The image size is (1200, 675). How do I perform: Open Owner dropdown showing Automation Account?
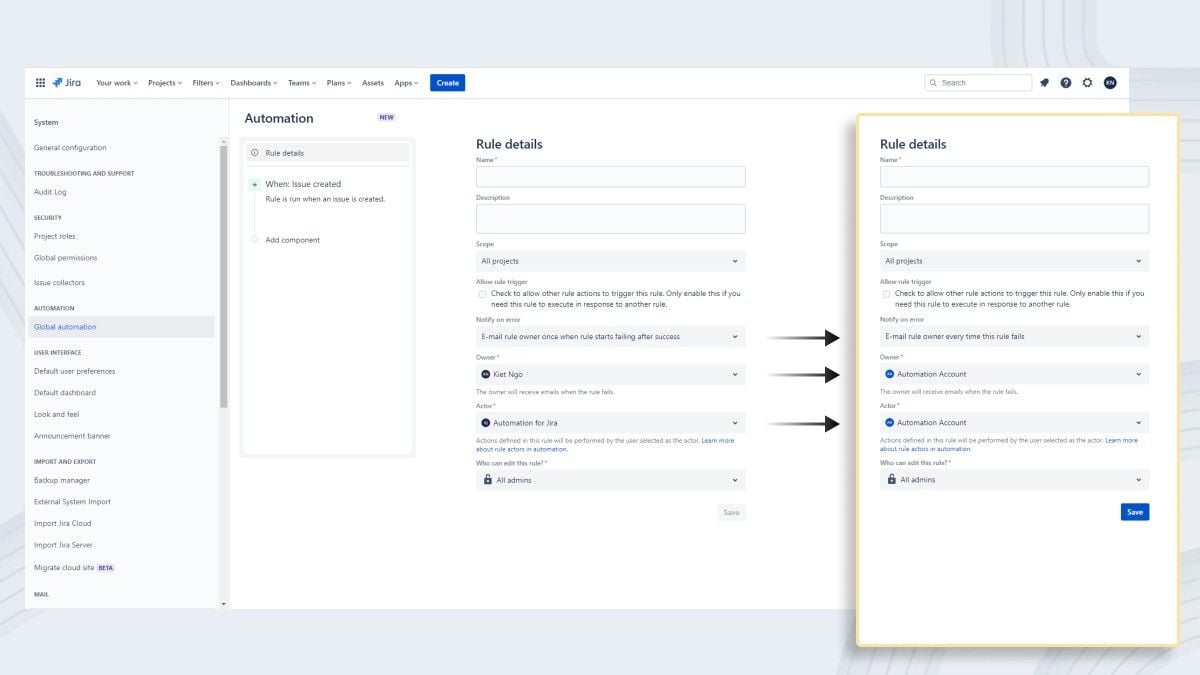click(x=1014, y=374)
